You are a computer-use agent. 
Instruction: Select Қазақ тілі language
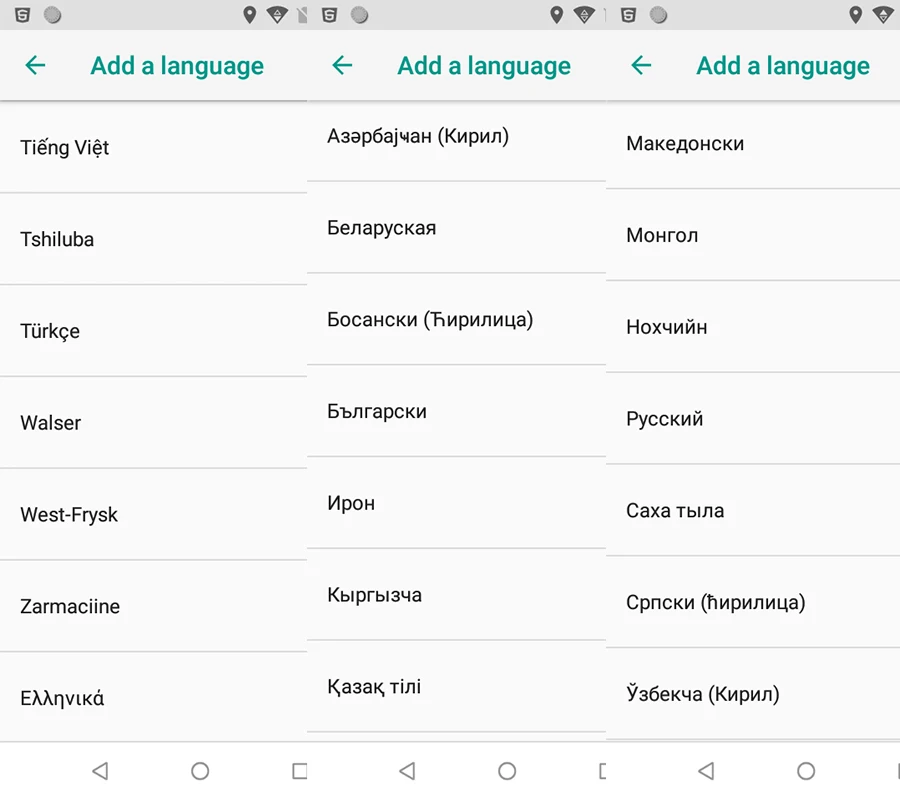click(x=456, y=686)
